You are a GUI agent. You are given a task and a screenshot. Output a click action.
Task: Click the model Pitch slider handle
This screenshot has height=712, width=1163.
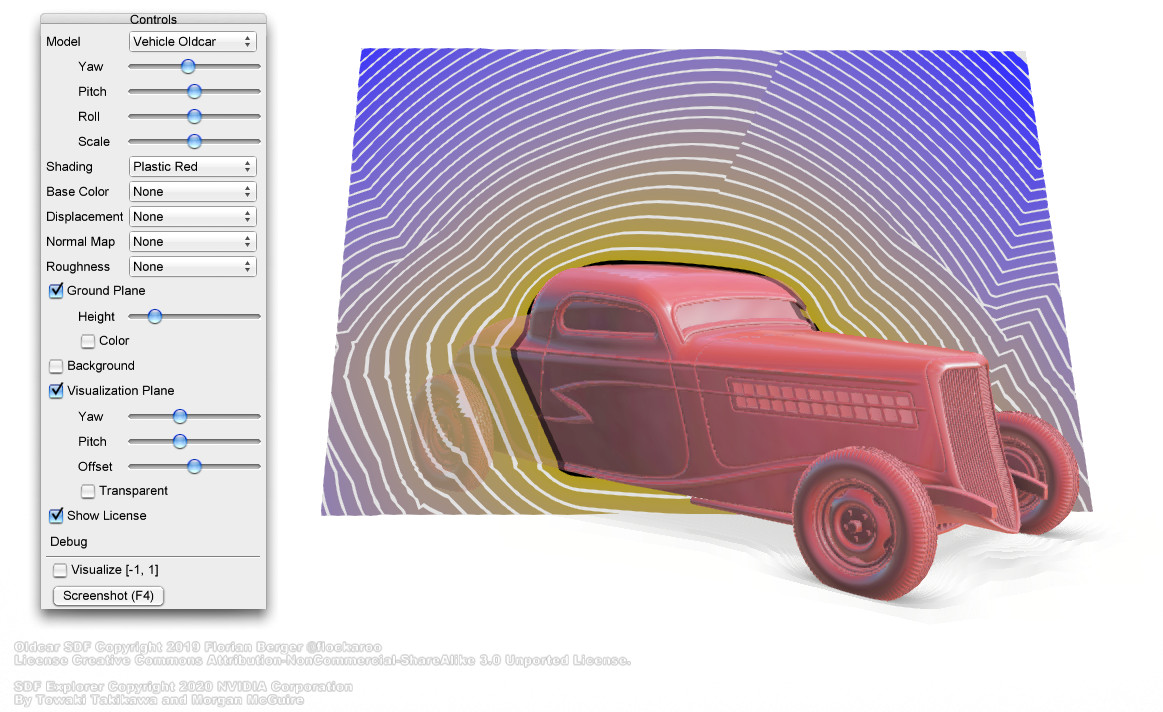coord(194,91)
